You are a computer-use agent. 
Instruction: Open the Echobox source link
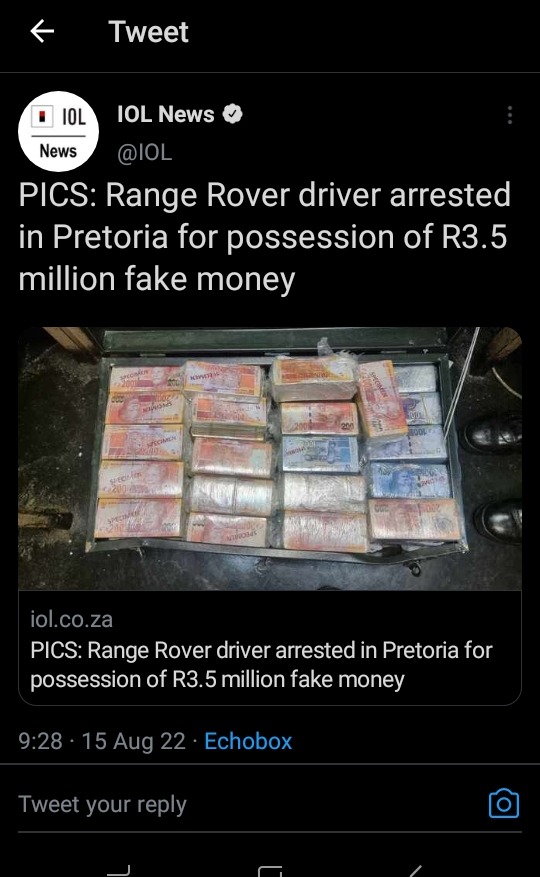point(248,741)
